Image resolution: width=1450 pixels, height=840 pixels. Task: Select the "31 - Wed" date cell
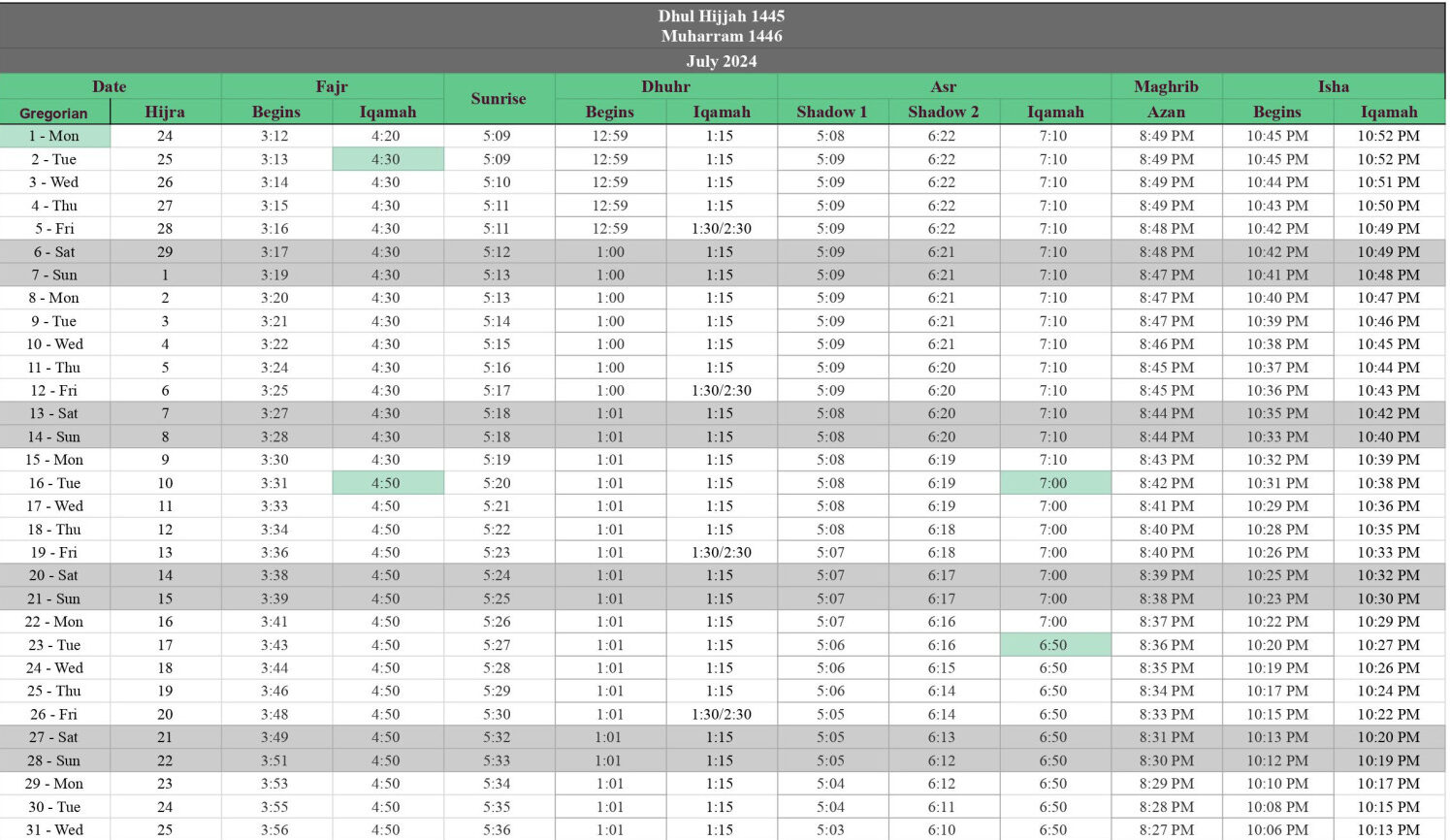click(54, 830)
